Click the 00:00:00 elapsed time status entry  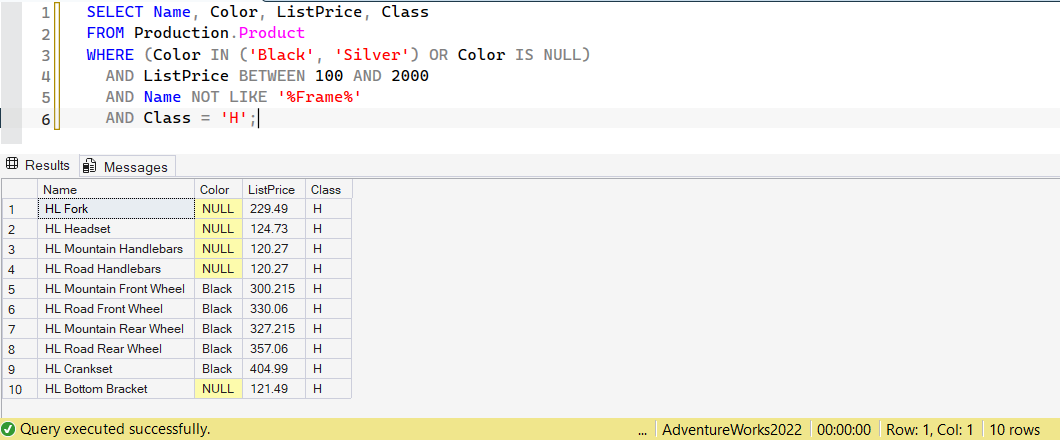click(844, 429)
